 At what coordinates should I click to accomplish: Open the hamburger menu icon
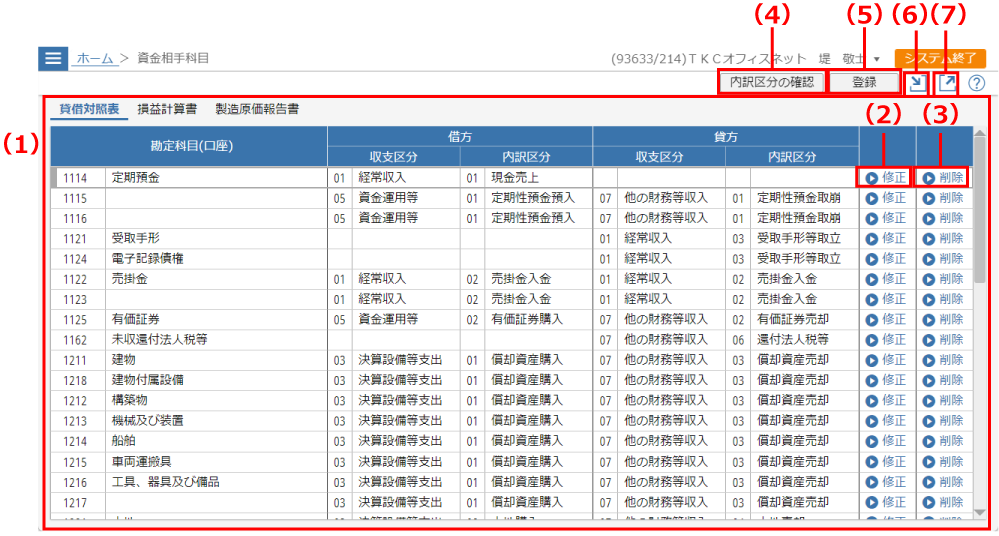pyautogui.click(x=53, y=59)
